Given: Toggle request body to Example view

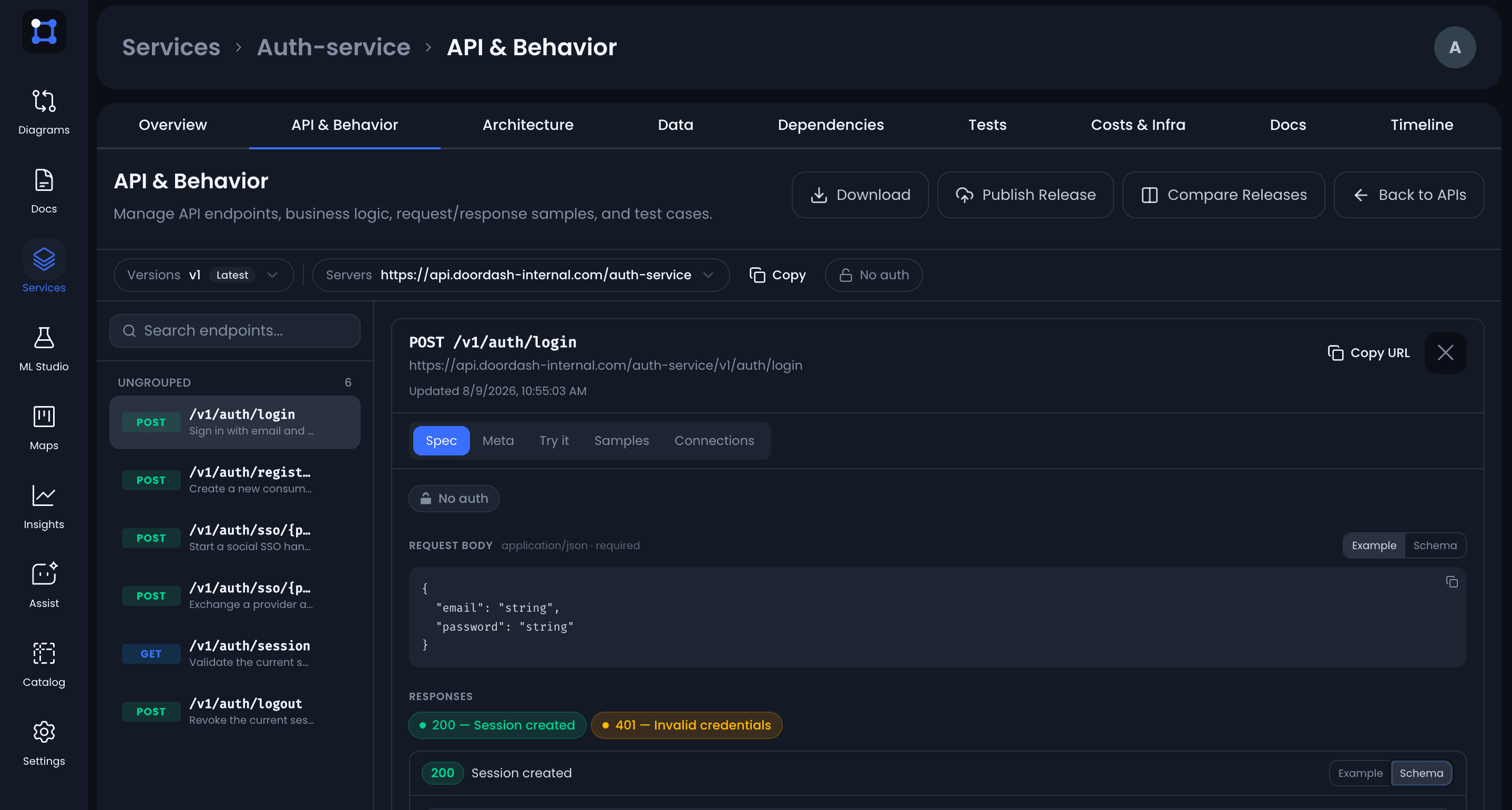Looking at the screenshot, I should coord(1374,545).
